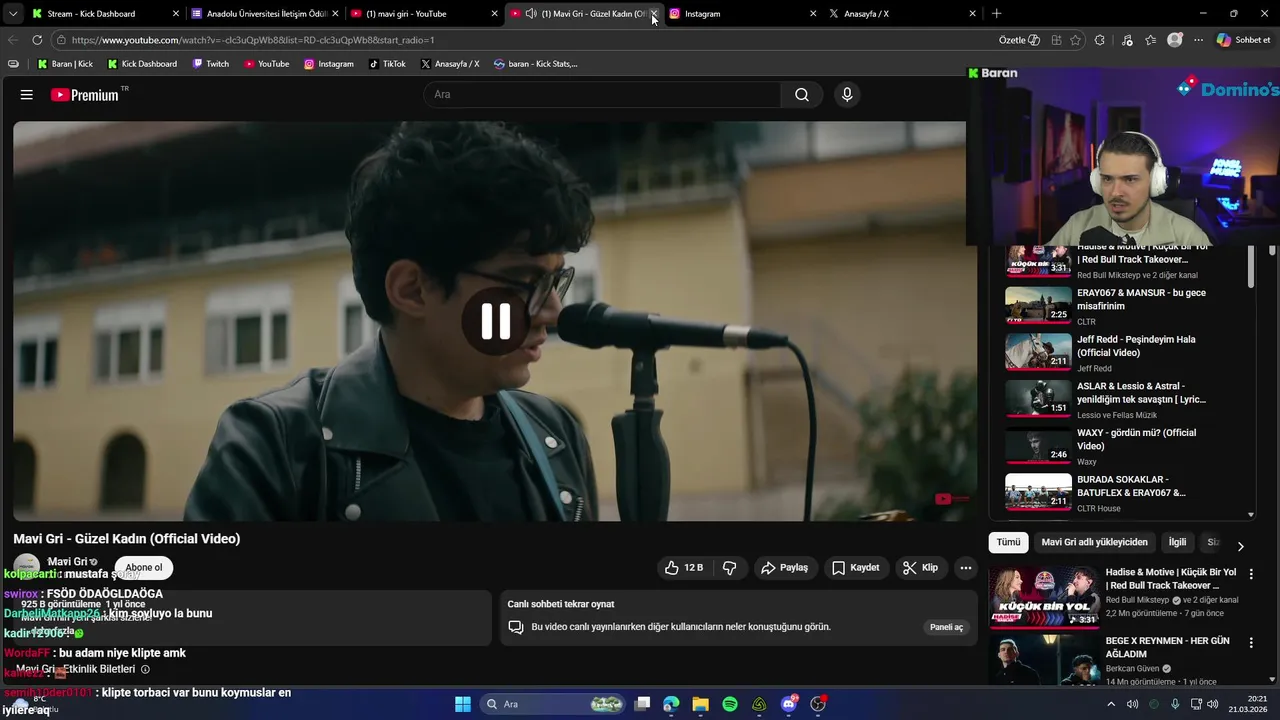
Task: Open File Explorer from taskbar
Action: click(x=700, y=704)
